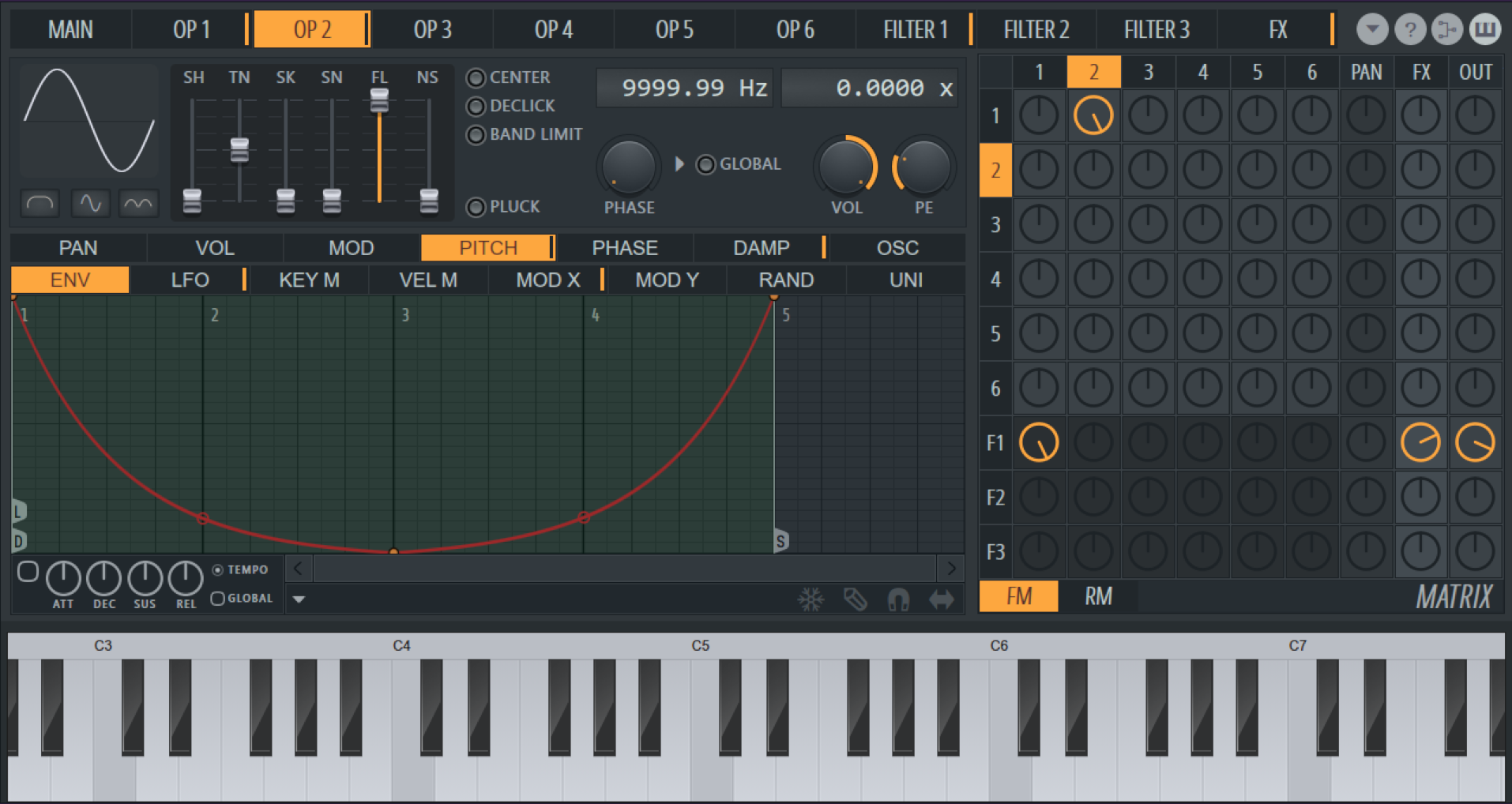Select the TEMPO radio button under the envelope
This screenshot has height=804, width=1512.
pos(218,569)
